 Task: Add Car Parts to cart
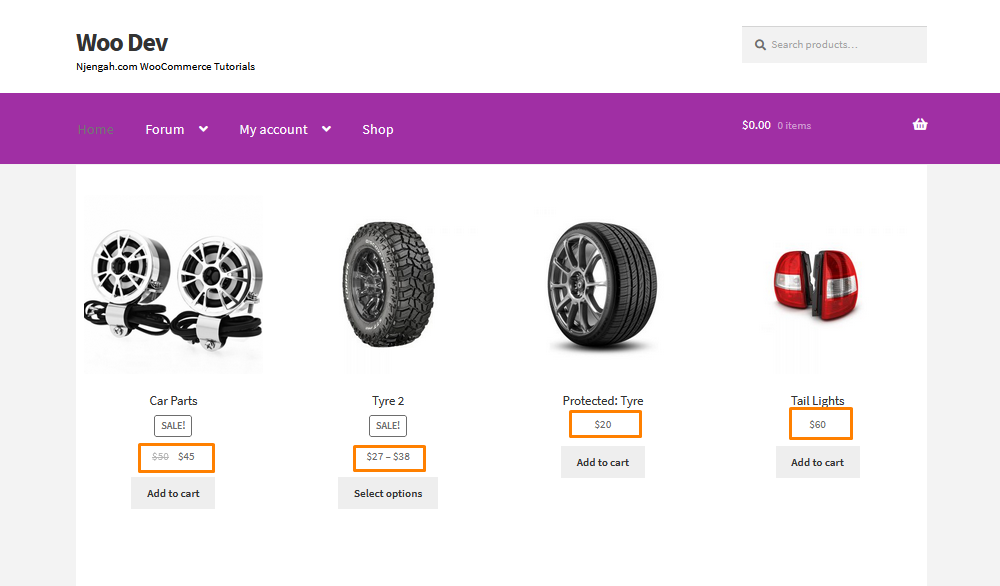click(x=173, y=493)
